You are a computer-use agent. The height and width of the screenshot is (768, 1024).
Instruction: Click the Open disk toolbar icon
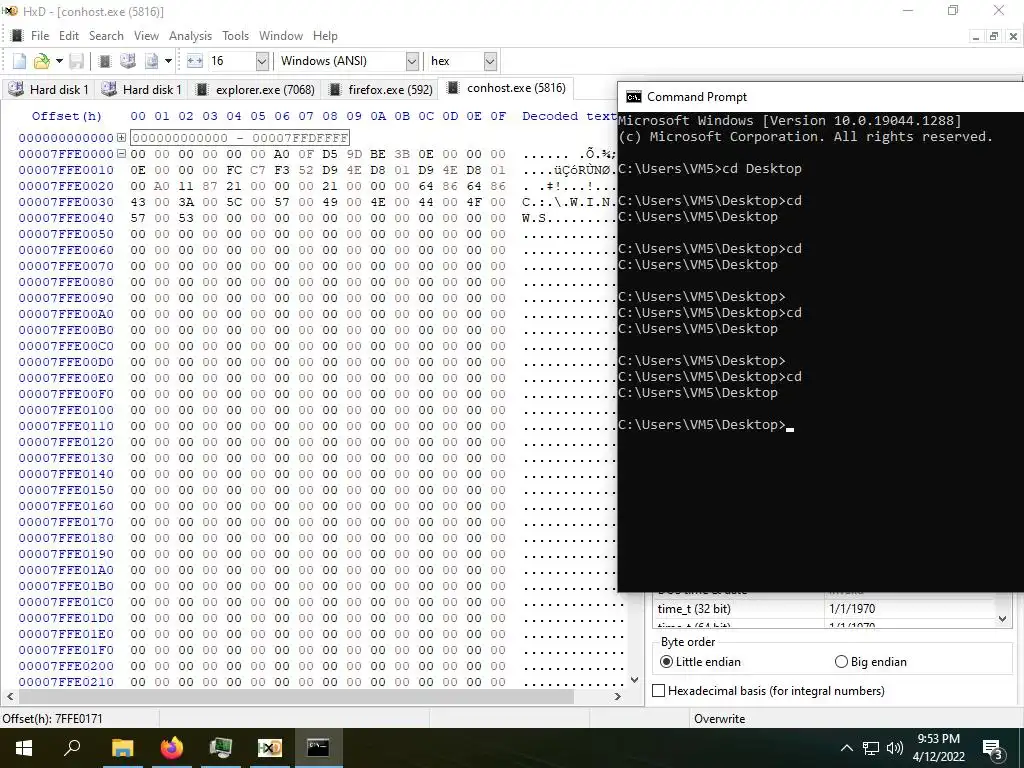tap(128, 61)
